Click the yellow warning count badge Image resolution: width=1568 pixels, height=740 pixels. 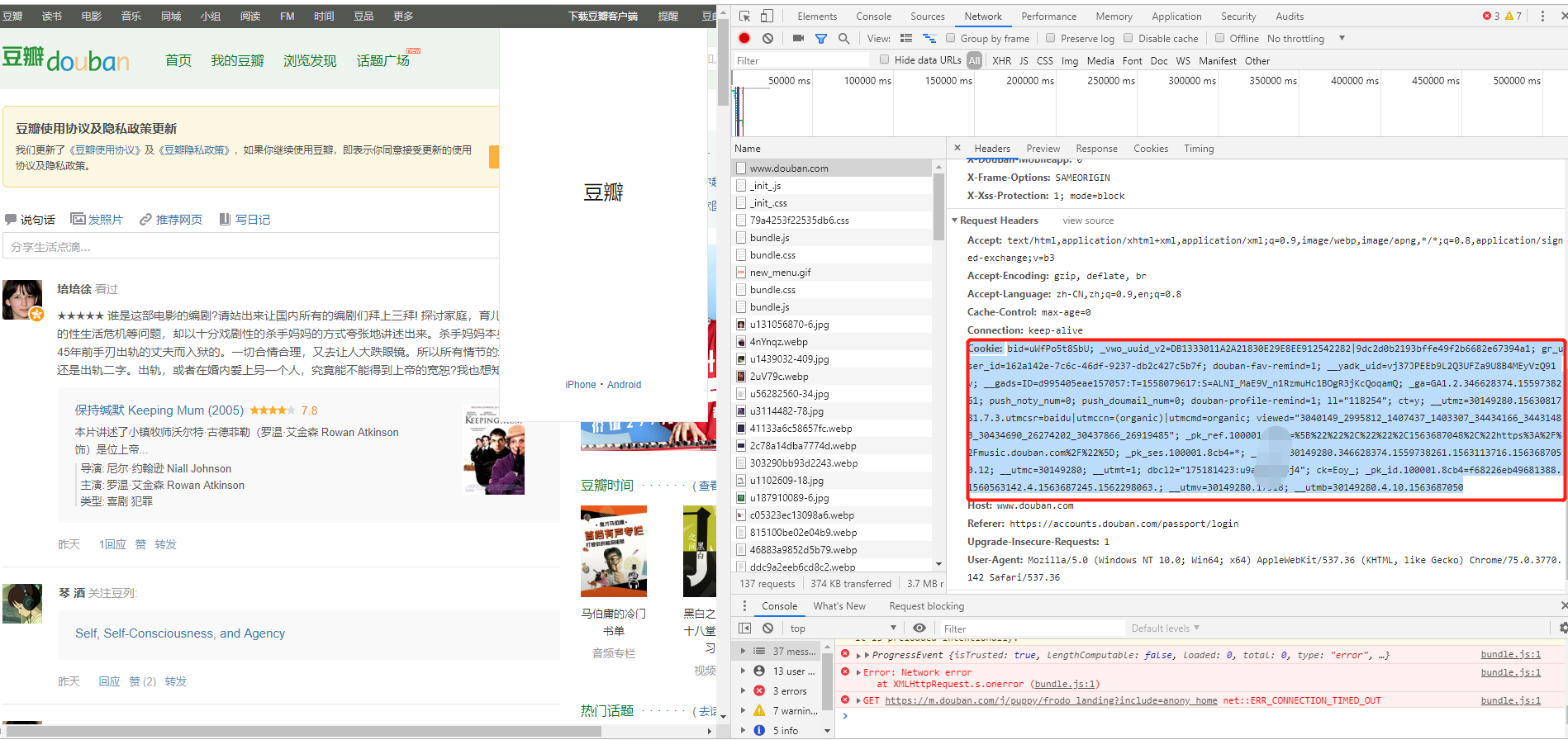coord(1513,16)
